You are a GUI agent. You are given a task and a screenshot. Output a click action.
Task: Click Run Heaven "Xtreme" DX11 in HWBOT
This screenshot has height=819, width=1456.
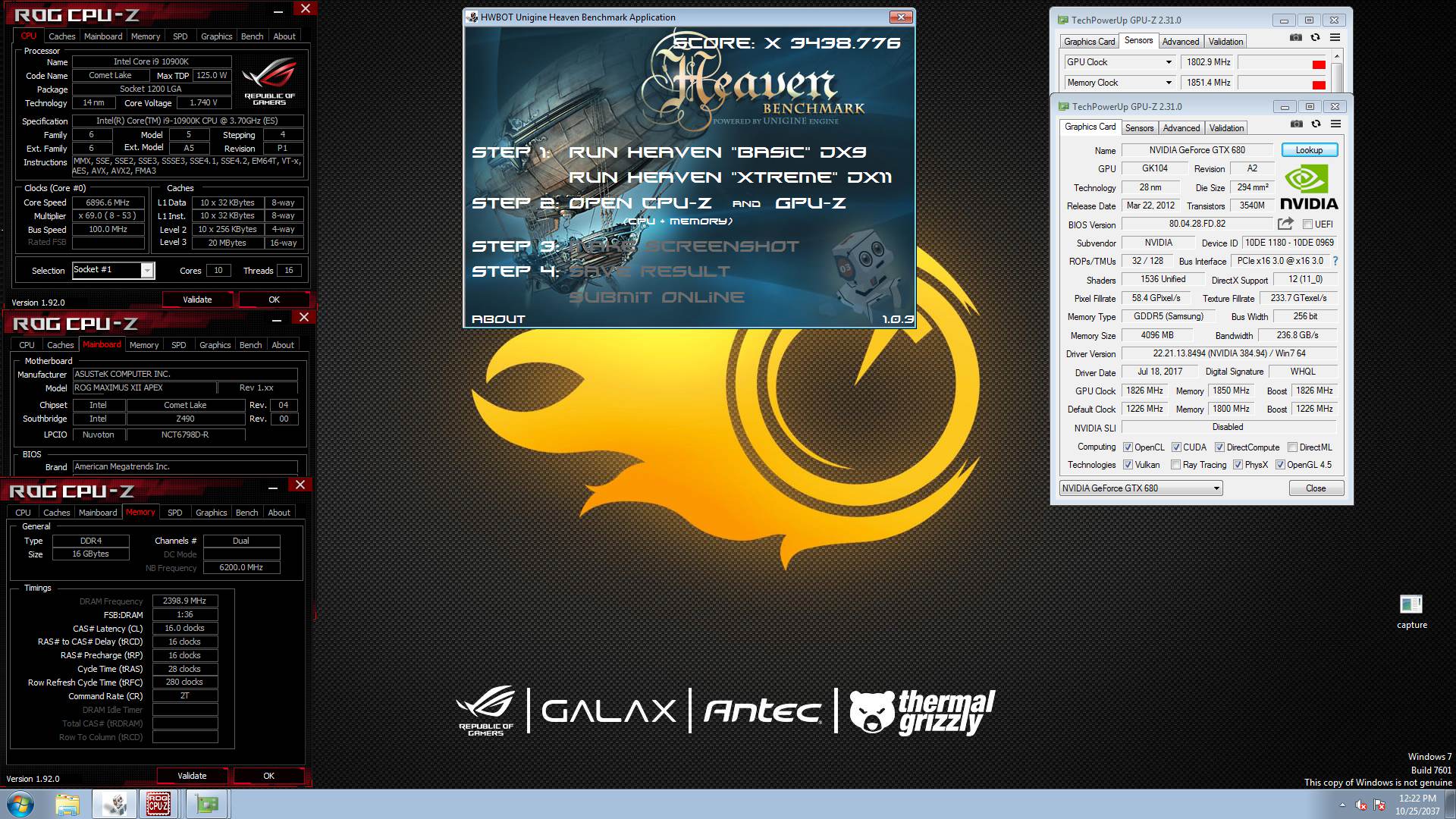click(730, 177)
